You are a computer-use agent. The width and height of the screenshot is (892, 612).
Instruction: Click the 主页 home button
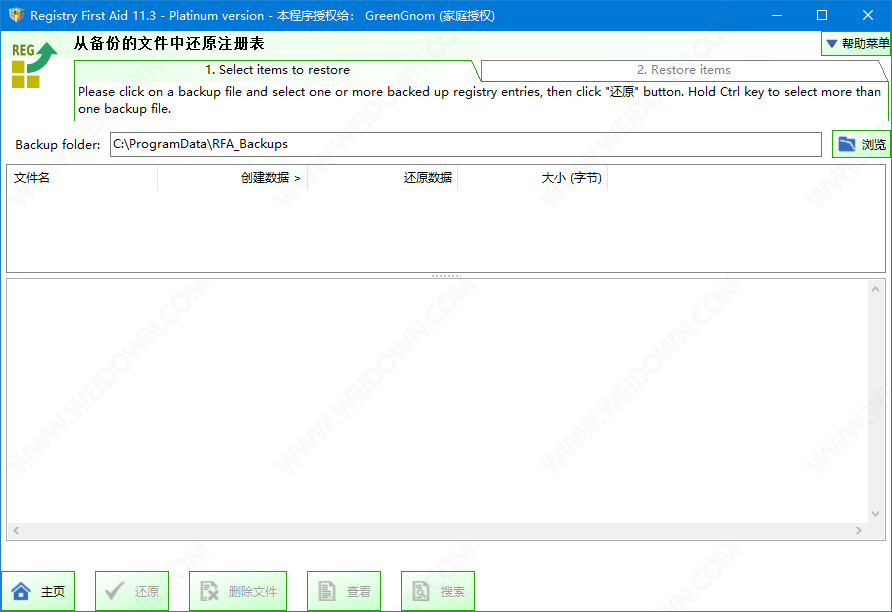pyautogui.click(x=38, y=591)
